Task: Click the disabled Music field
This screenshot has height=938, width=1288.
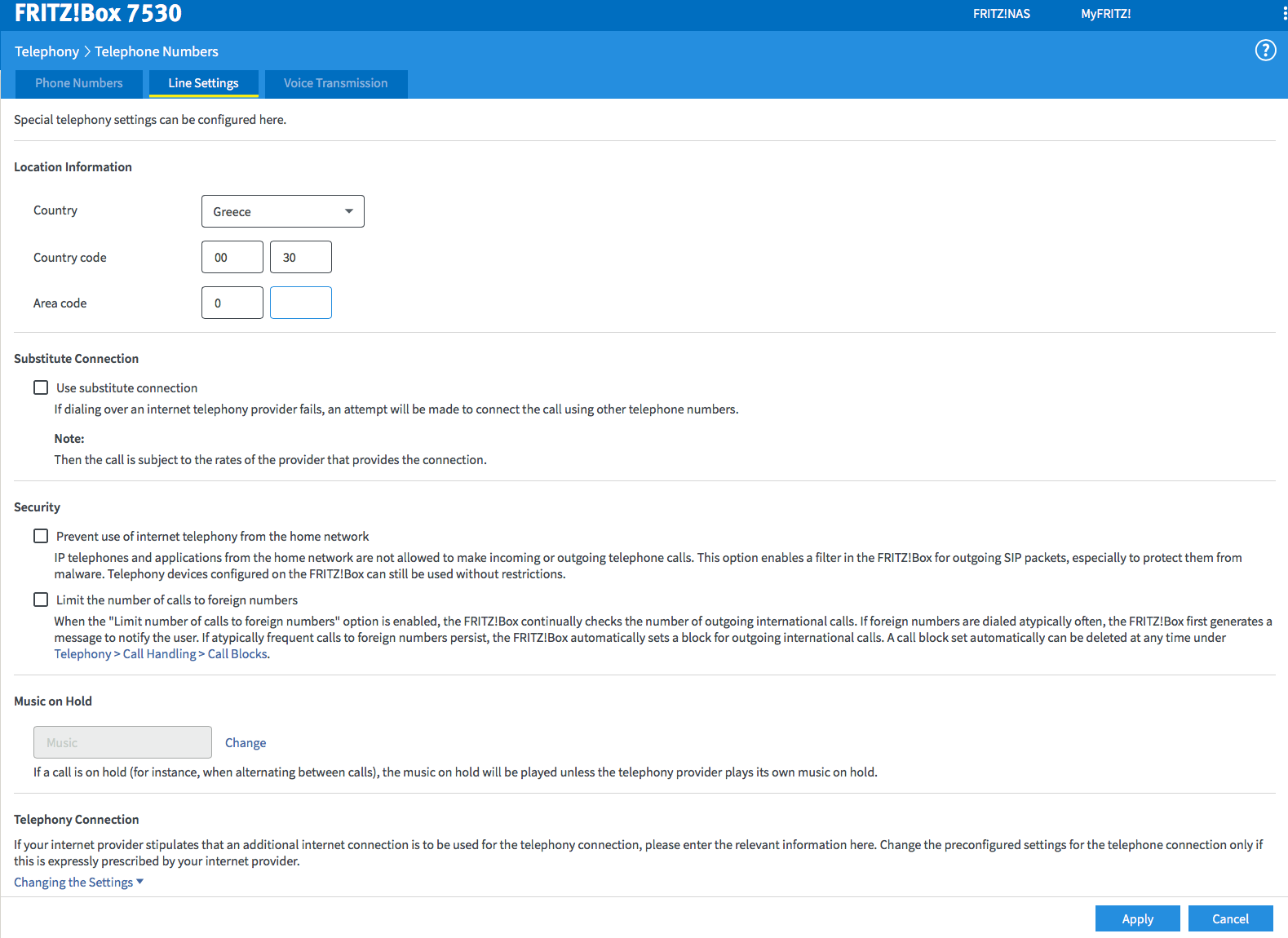Action: [122, 742]
